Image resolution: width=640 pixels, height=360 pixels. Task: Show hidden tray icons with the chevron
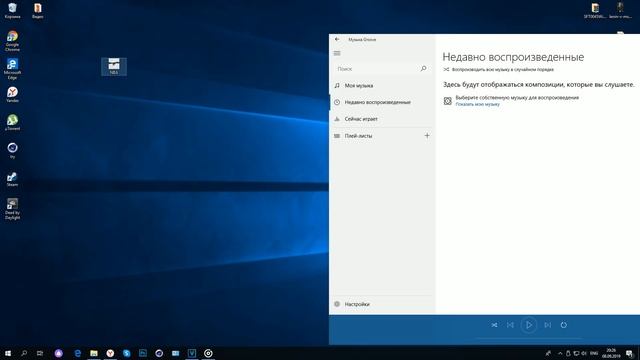click(560, 353)
